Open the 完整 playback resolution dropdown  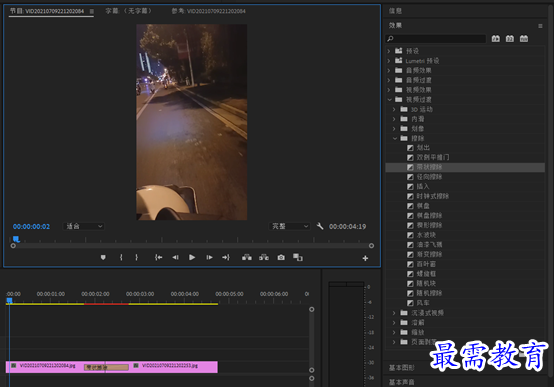pos(290,226)
